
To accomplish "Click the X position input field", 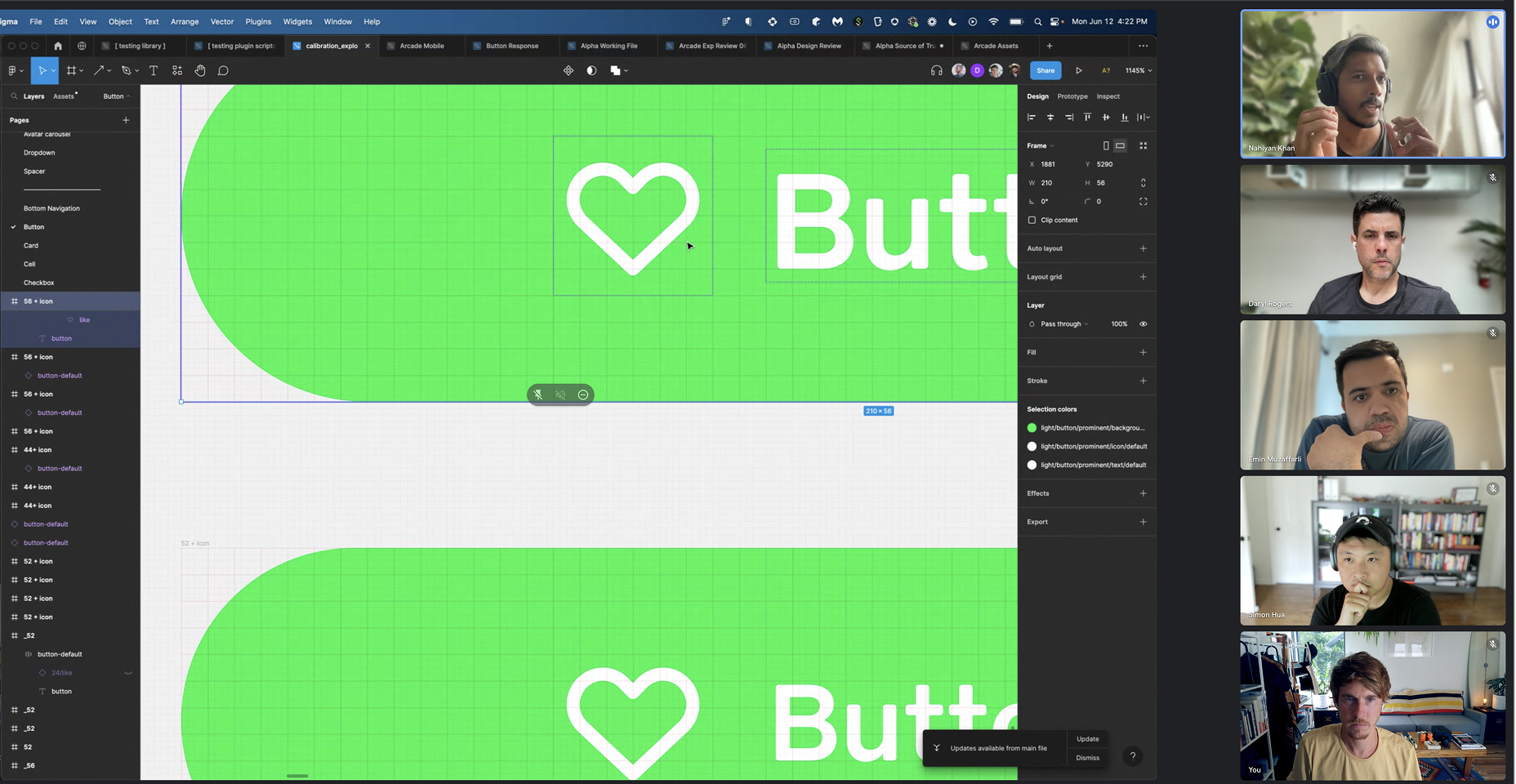I will 1052,165.
